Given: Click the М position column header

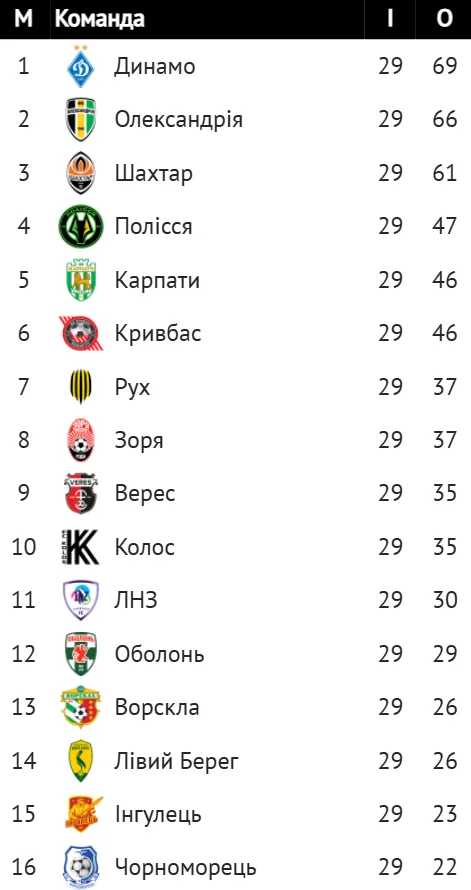Looking at the screenshot, I should point(23,19).
